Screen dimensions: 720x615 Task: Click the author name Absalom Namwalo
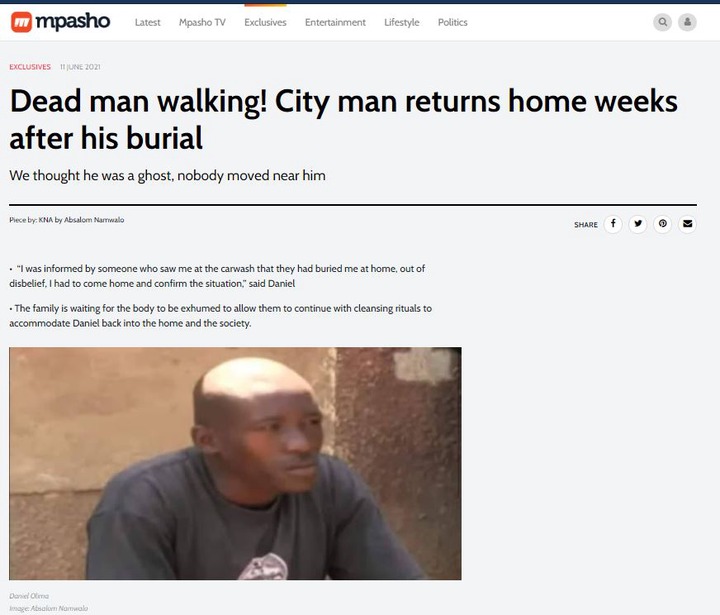pyautogui.click(x=94, y=220)
